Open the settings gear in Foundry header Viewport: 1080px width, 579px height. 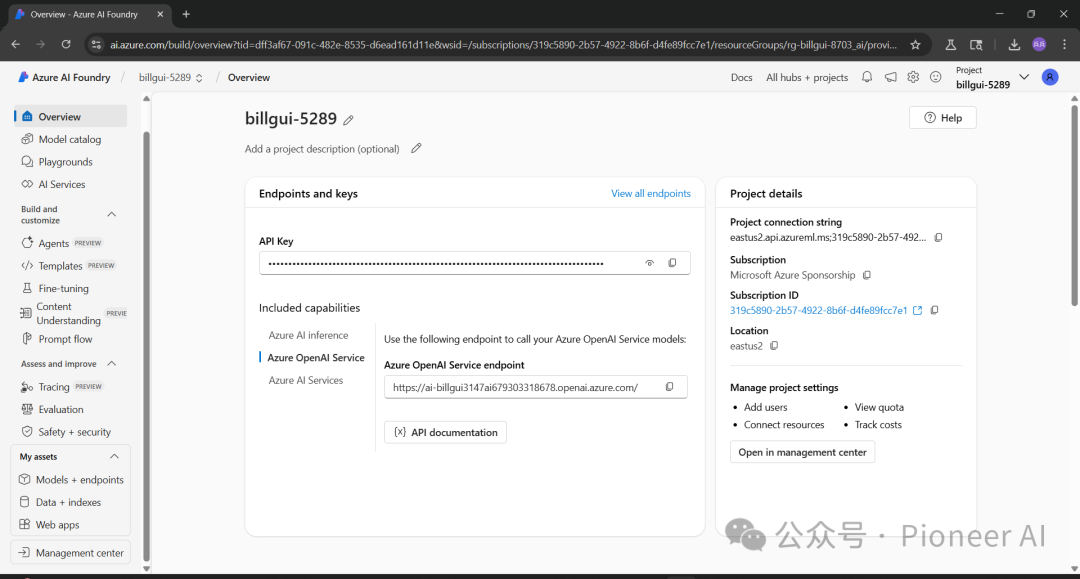point(913,77)
